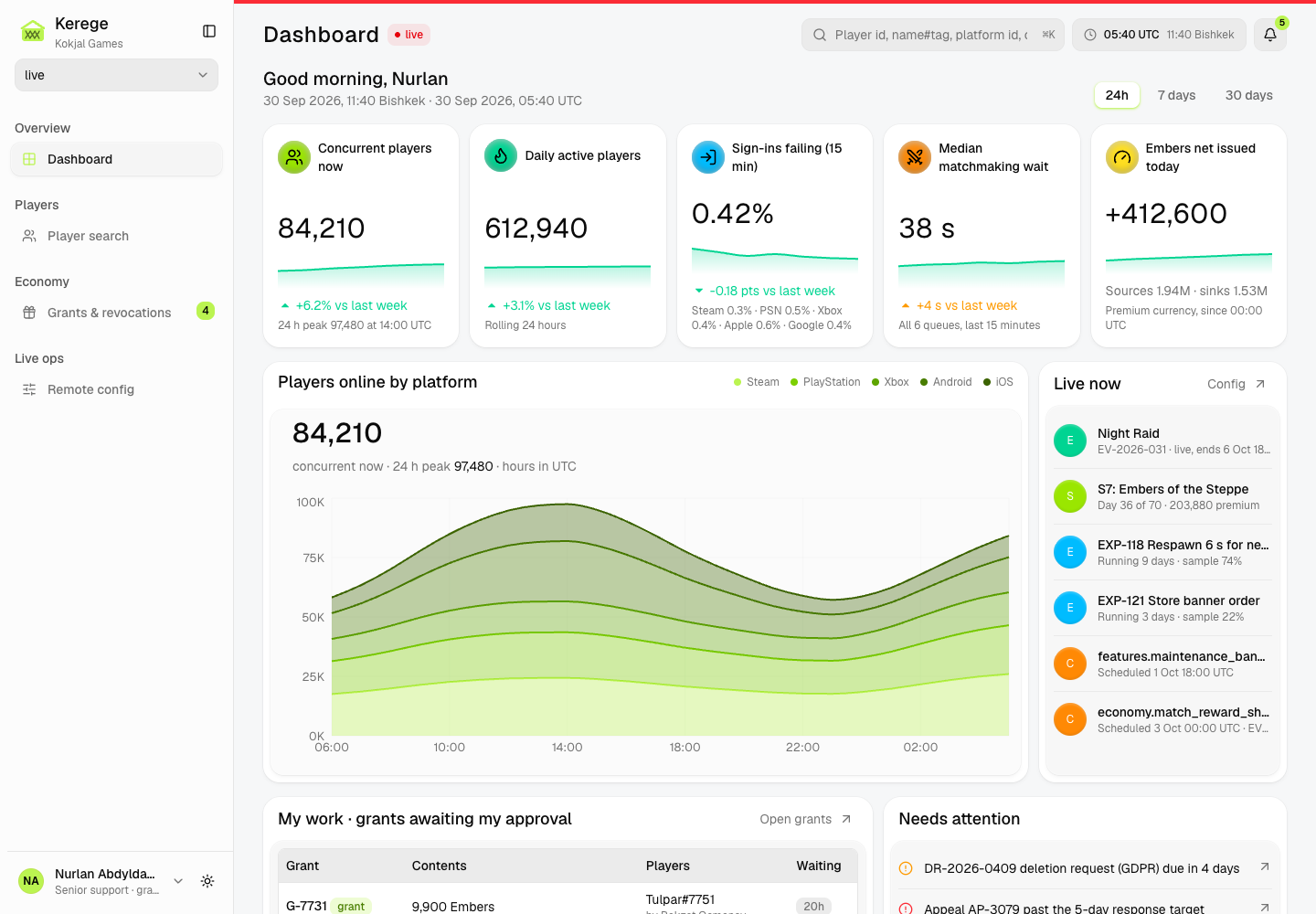Click the Grants & revocations count badge 4
Image resolution: width=1316 pixels, height=914 pixels.
click(206, 311)
